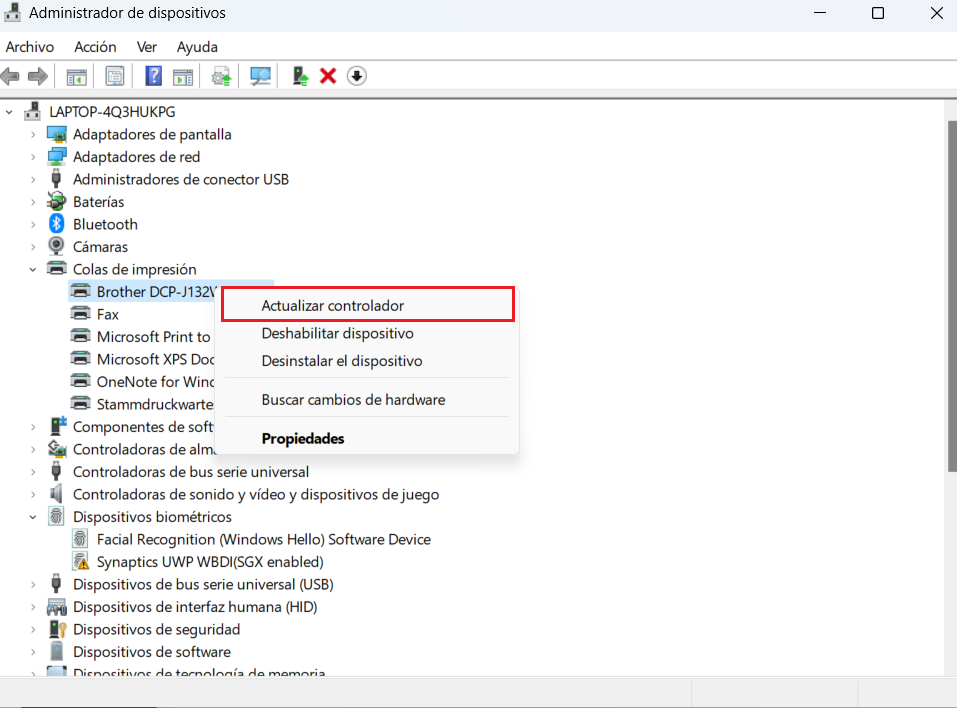Click the Bluetooth category icon
Screen dimensions: 957x711
click(x=57, y=224)
